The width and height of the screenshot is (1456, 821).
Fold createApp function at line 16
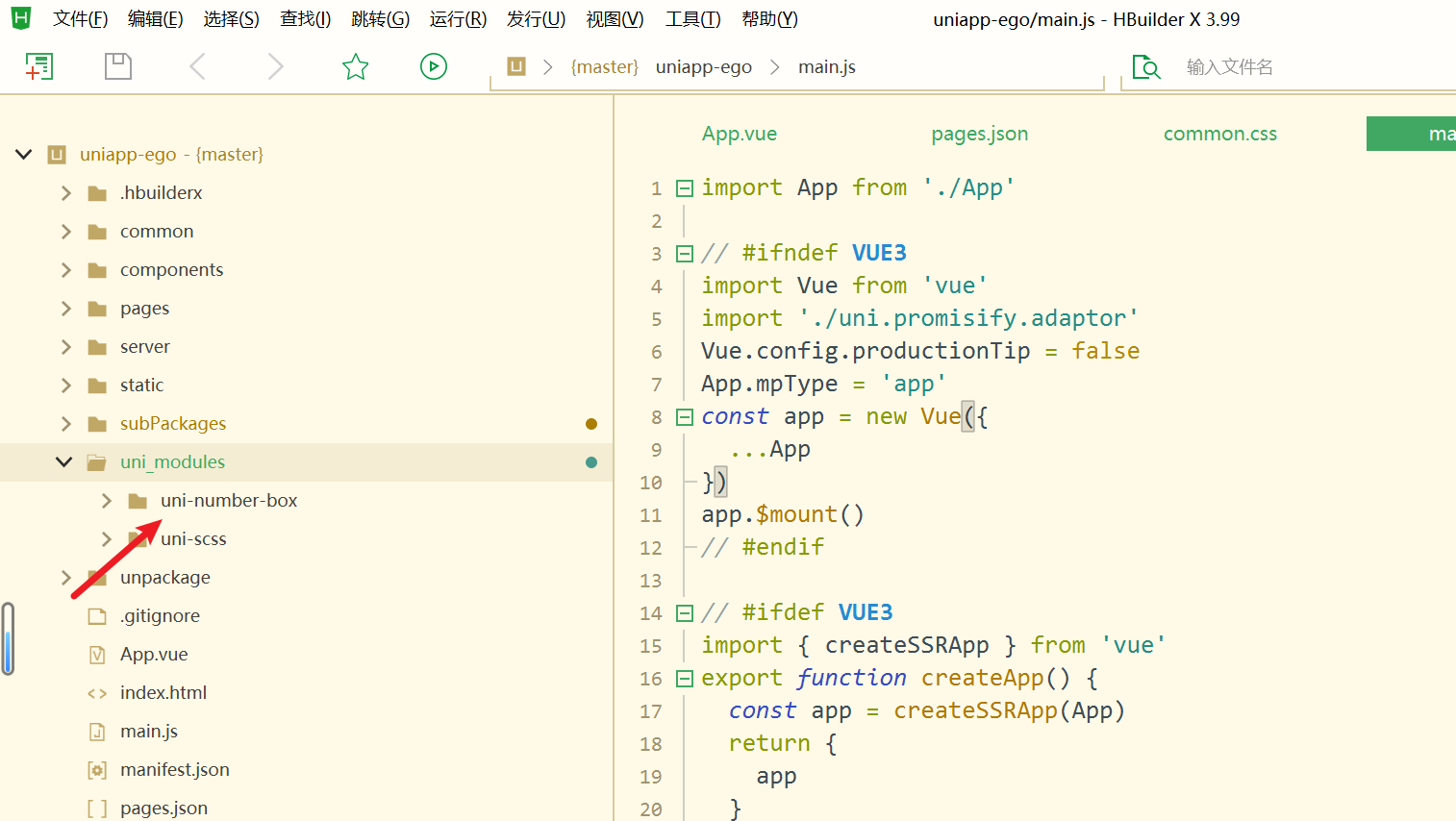[x=685, y=679]
